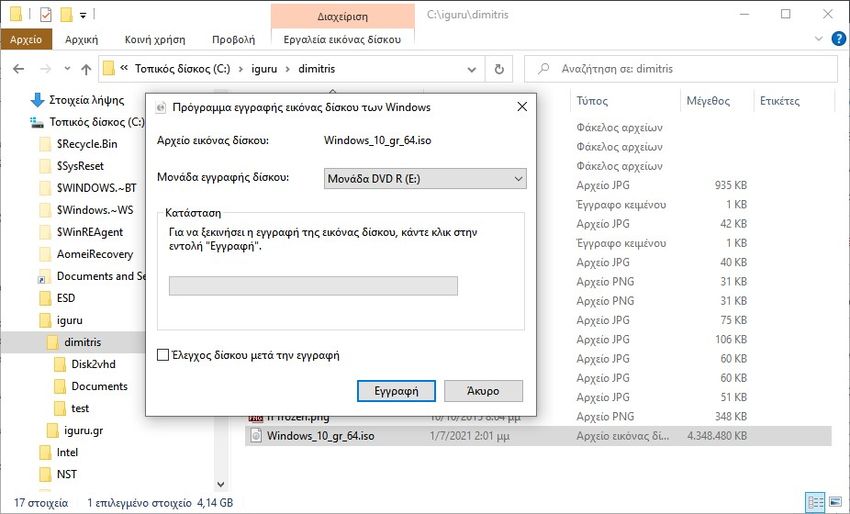Screen dimensions: 850x514
Task: Click the Αναζήτηση σε: dimitris search box
Action: (x=681, y=69)
